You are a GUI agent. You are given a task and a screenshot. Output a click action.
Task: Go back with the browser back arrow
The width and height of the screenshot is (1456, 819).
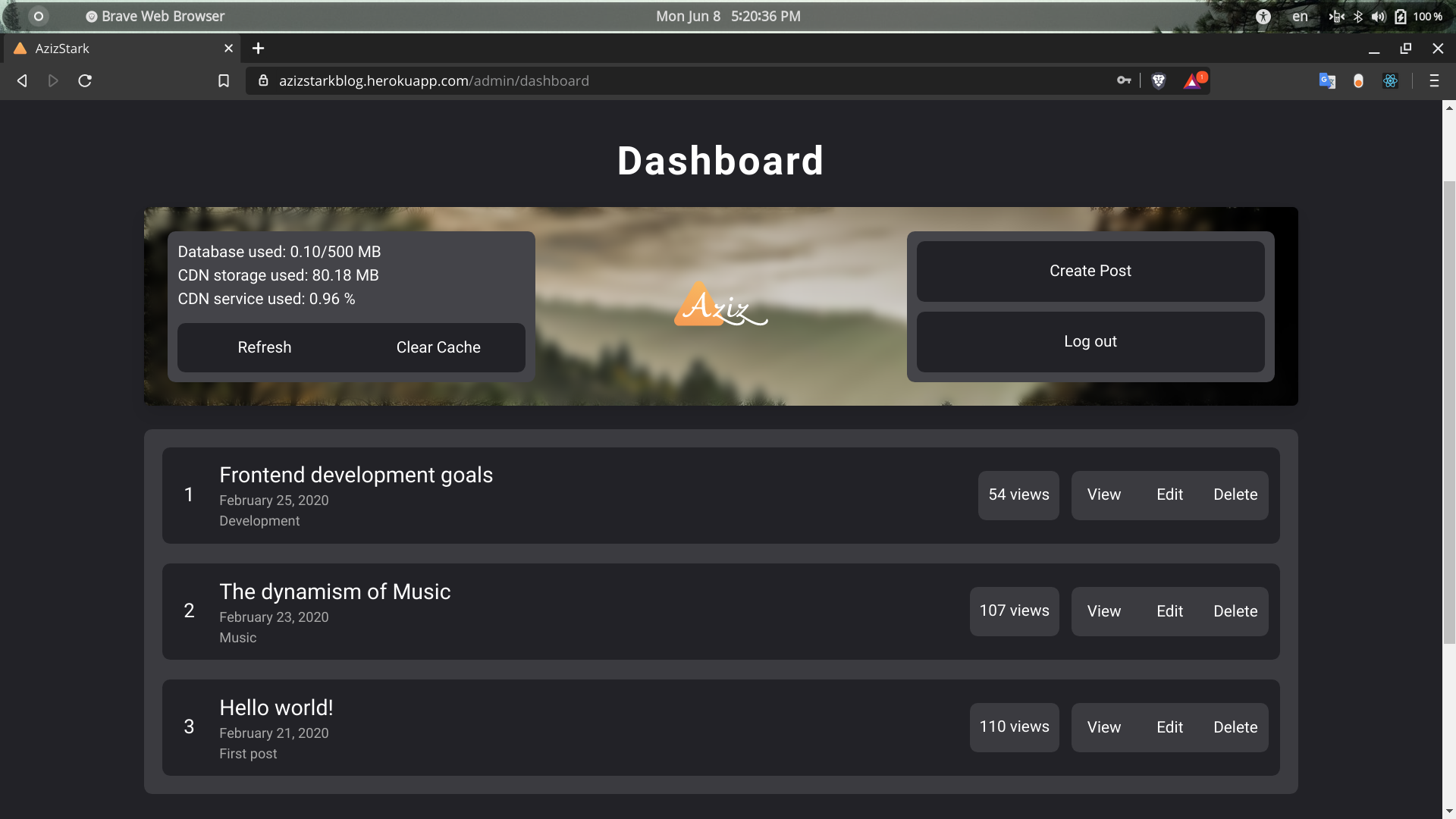tap(22, 80)
